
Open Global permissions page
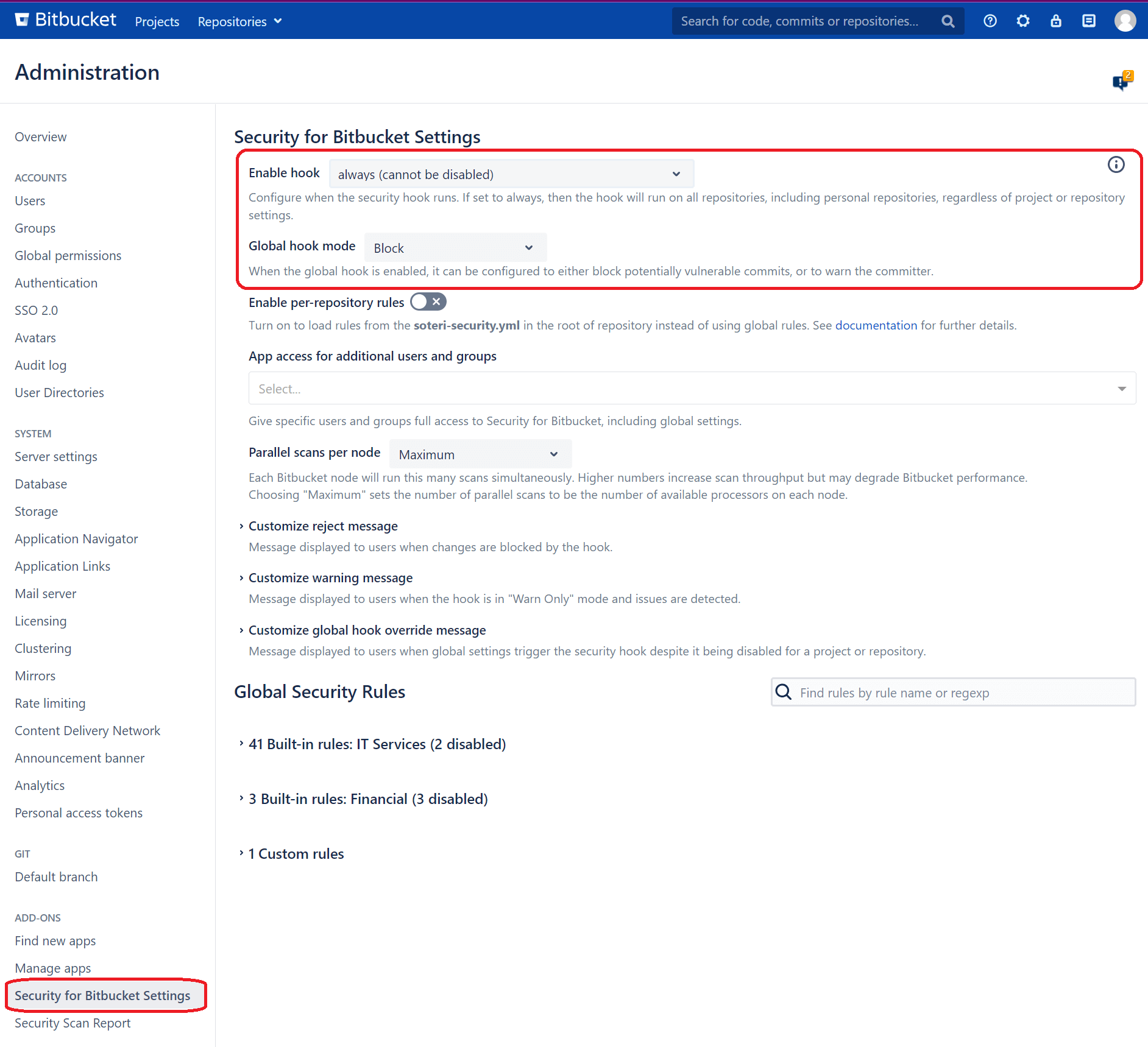[x=68, y=256]
